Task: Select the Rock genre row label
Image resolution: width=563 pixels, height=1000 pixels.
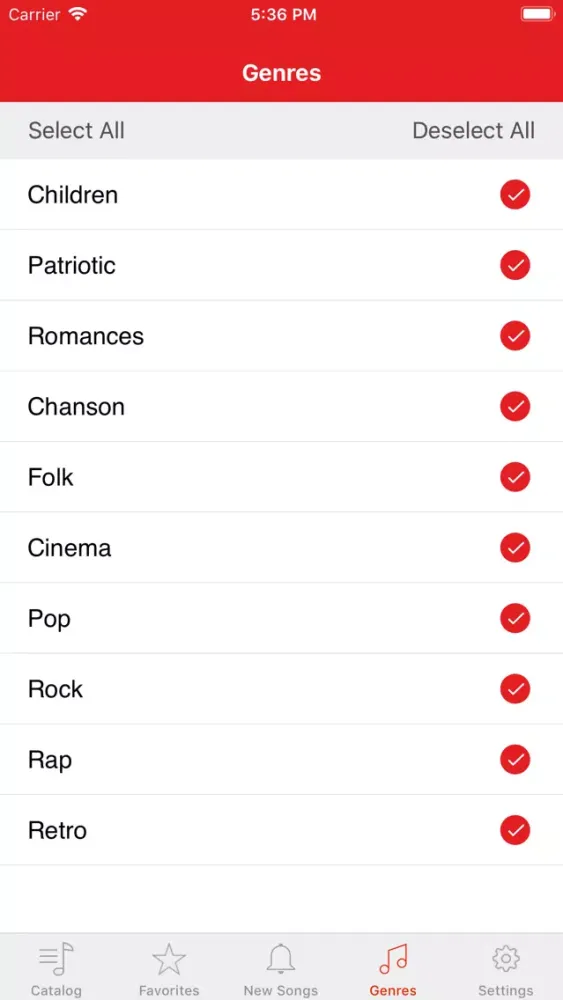Action: point(55,689)
